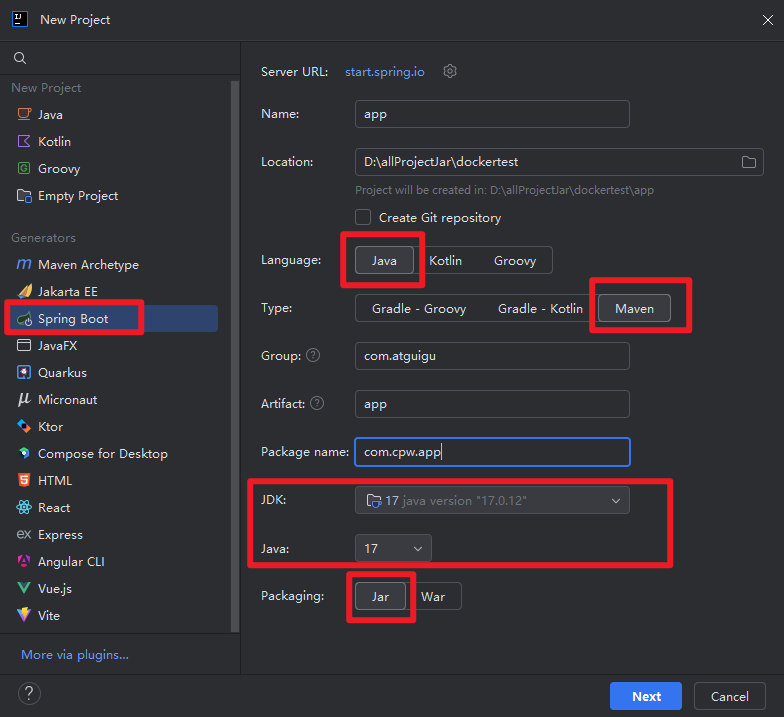Click the Name input field
This screenshot has height=717, width=784.
point(492,114)
